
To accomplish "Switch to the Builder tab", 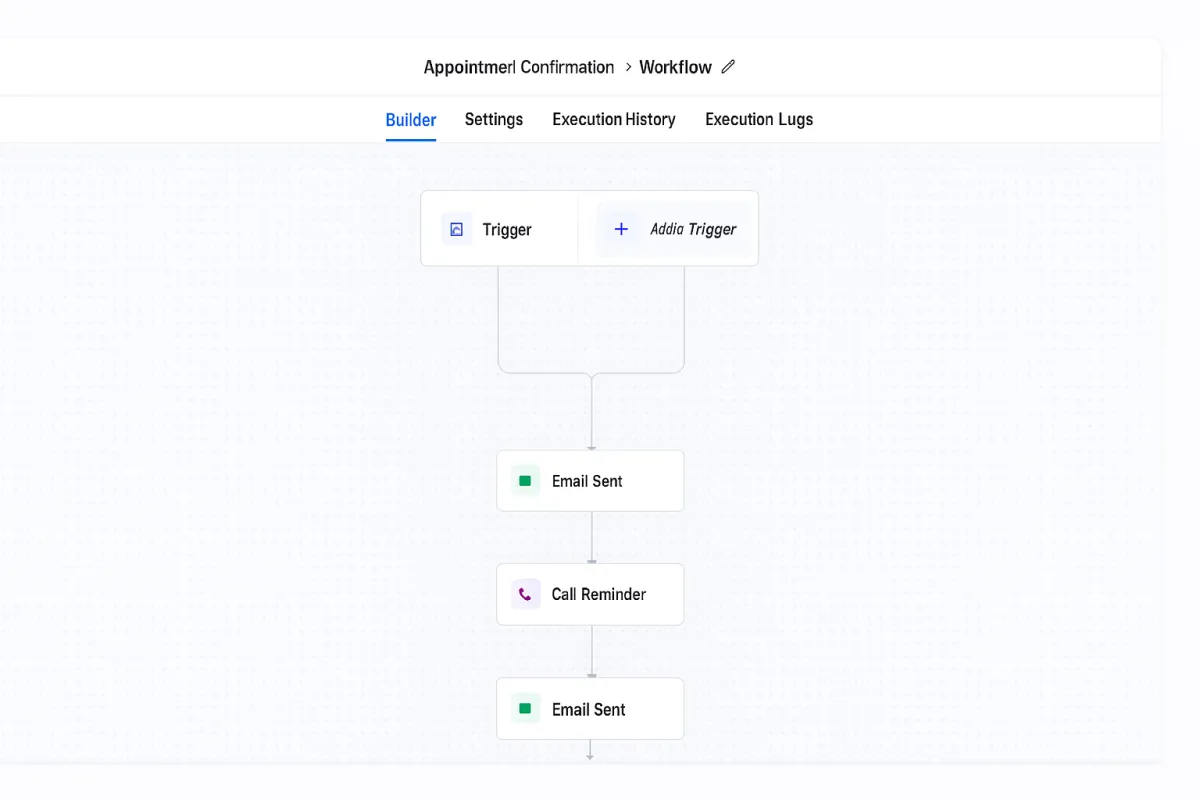I will (411, 120).
